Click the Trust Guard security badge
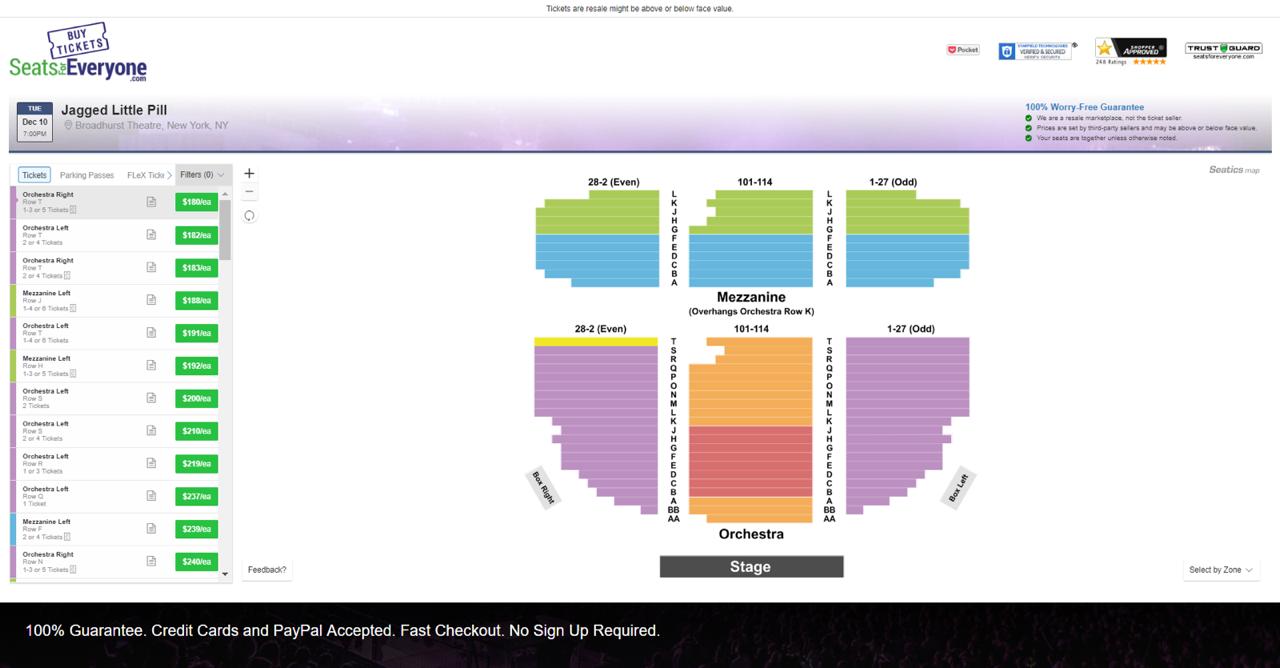 tap(1224, 50)
